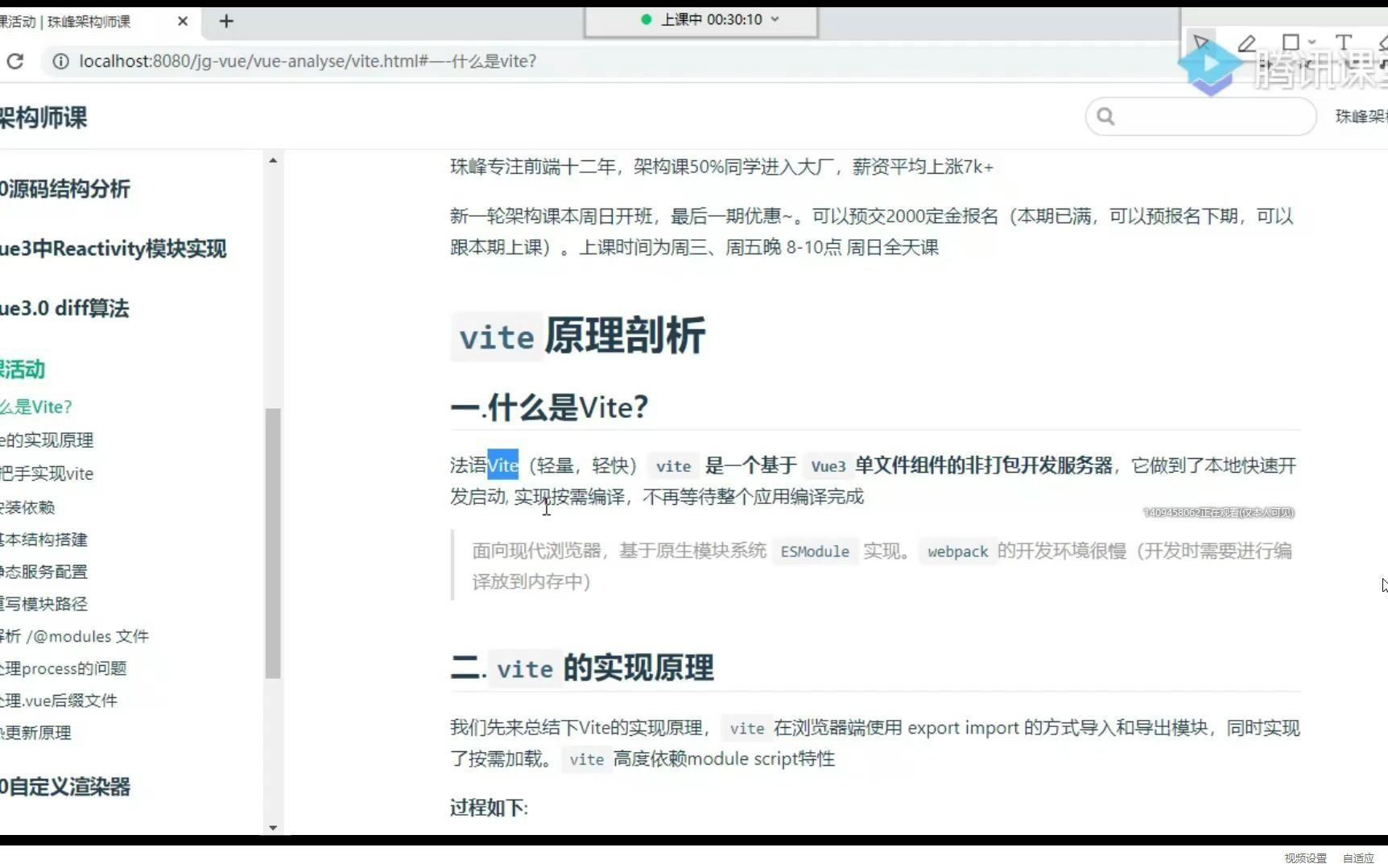The image size is (1388, 868).
Task: Select the pointer annotation tool
Action: click(1200, 42)
